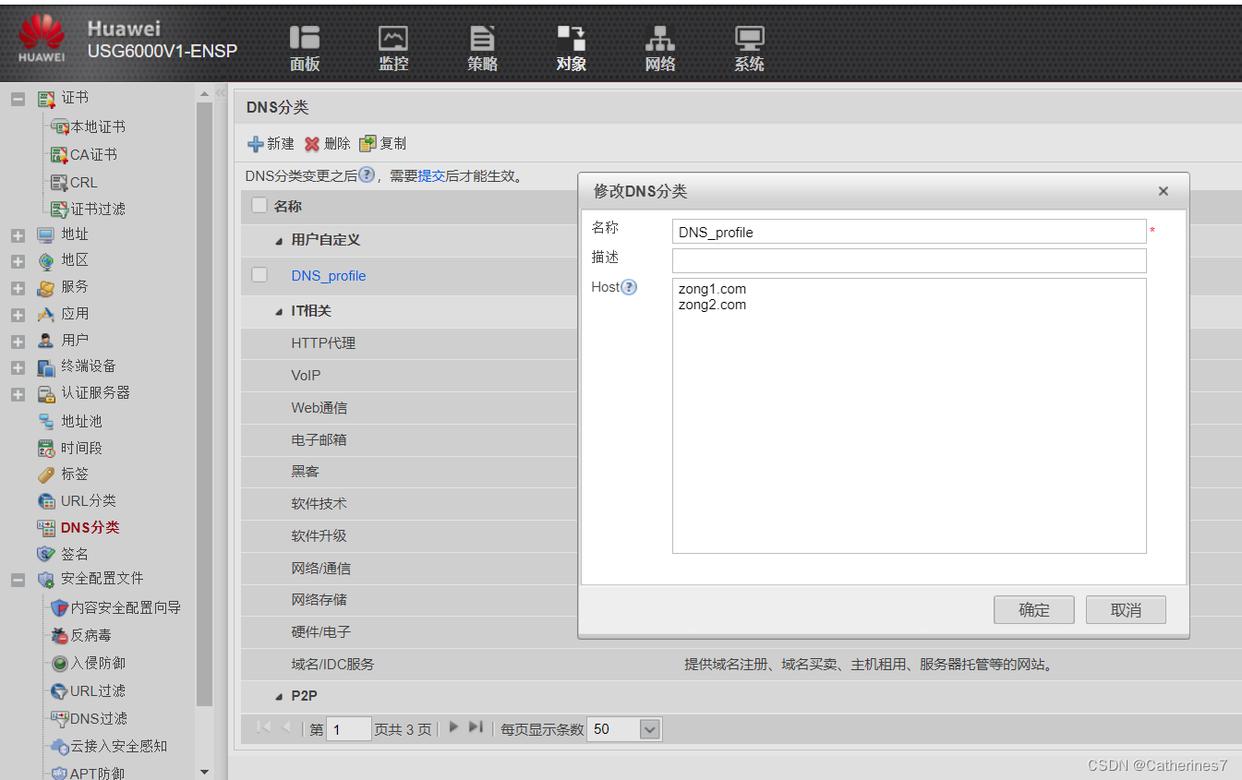The height and width of the screenshot is (780, 1242).
Task: Tick the DNS_profile row checkbox
Action: click(x=260, y=275)
